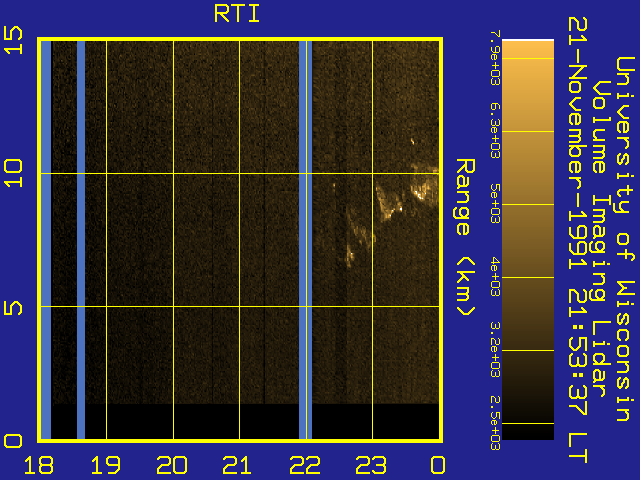Click the black bottom of the colorbar
Viewport: 640px width, 480px height.
(x=528, y=432)
